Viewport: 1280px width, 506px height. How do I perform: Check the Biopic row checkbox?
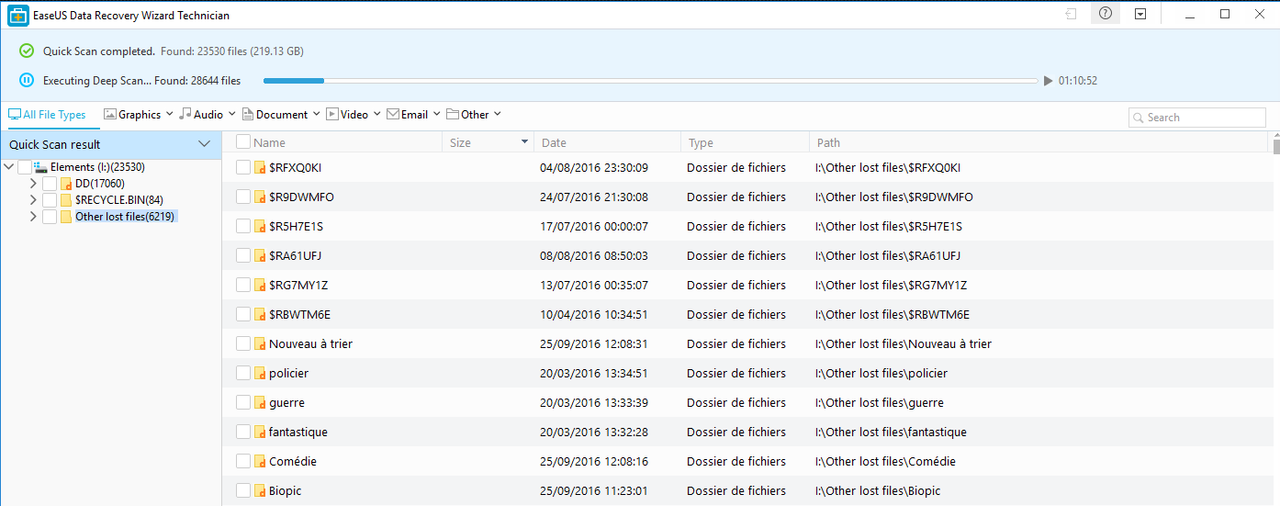click(x=244, y=491)
